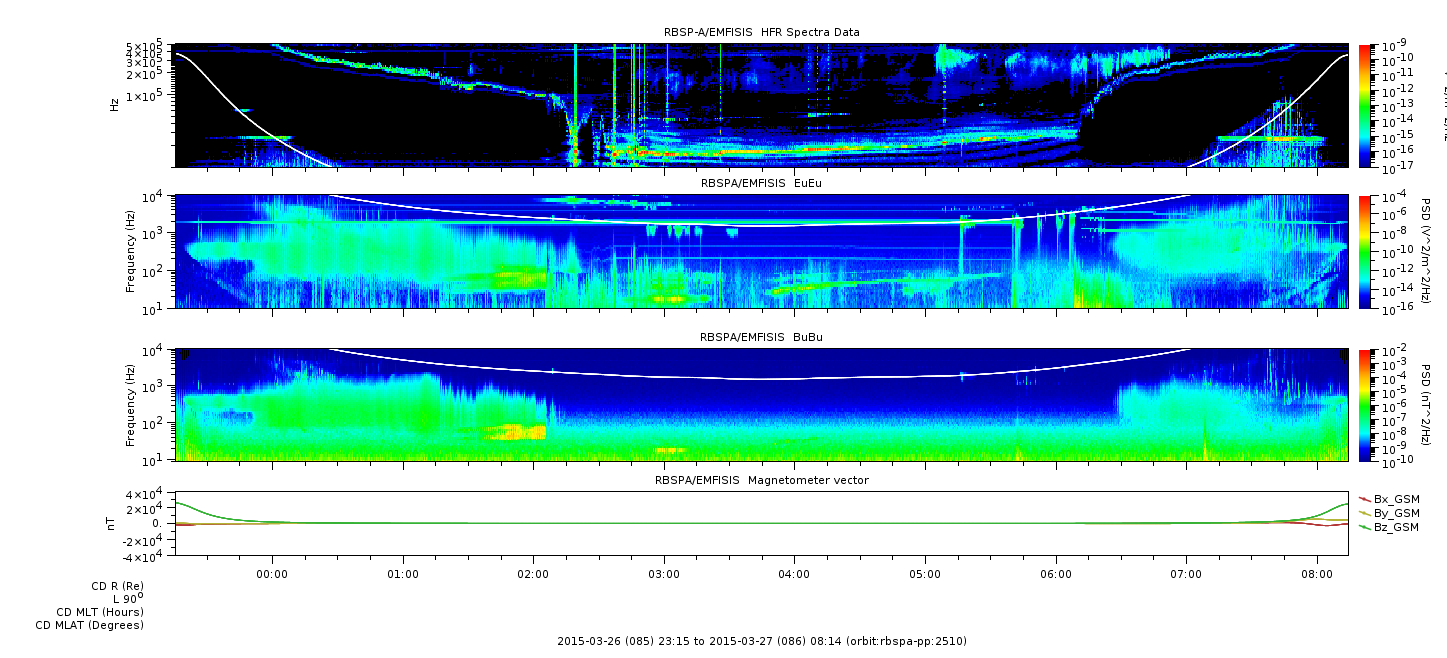The height and width of the screenshot is (658, 1447).
Task: Click the 08:00 time axis tick label
Action: tap(1317, 575)
